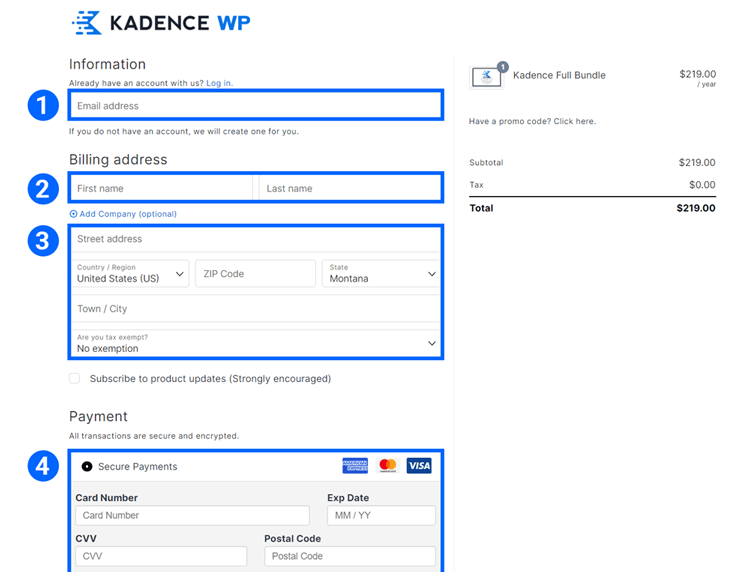Focus the First name field
Viewport: 750px width, 572px height.
click(162, 188)
